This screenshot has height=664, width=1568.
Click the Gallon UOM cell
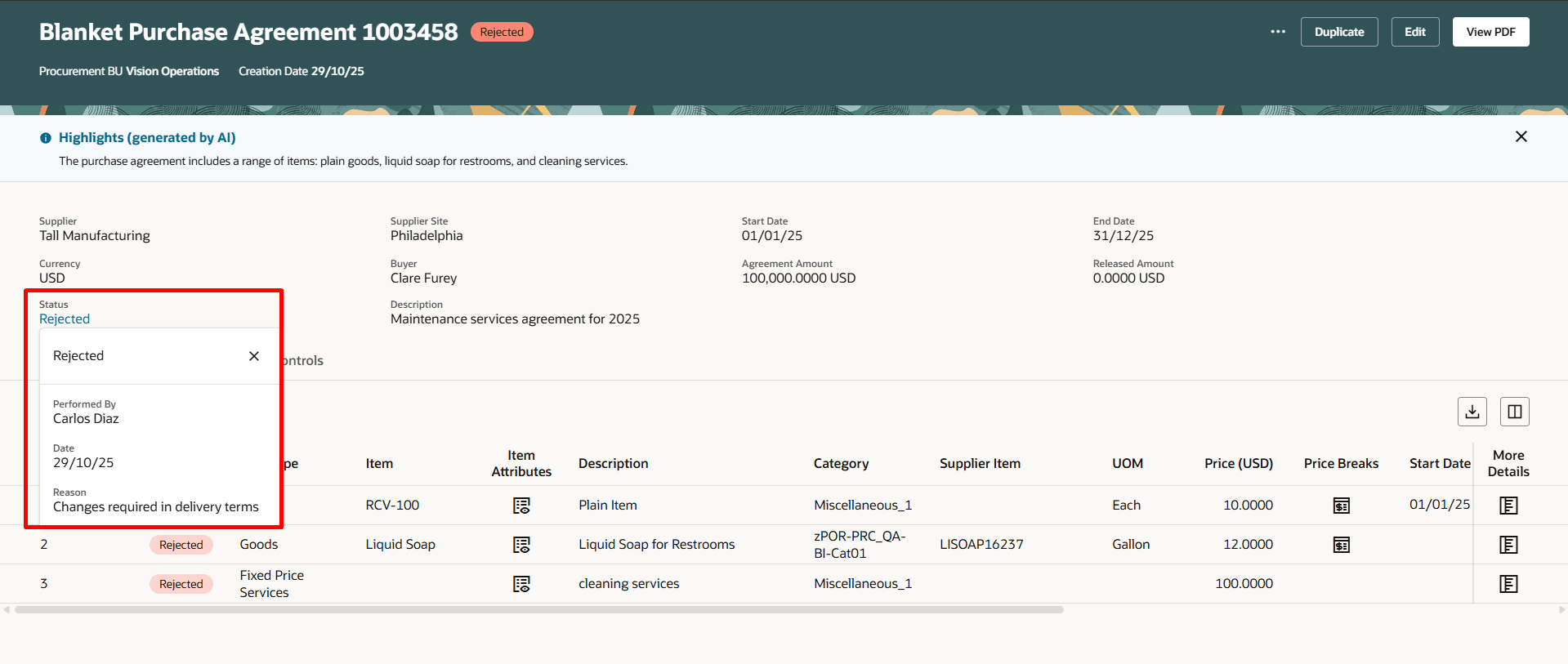(x=1131, y=544)
